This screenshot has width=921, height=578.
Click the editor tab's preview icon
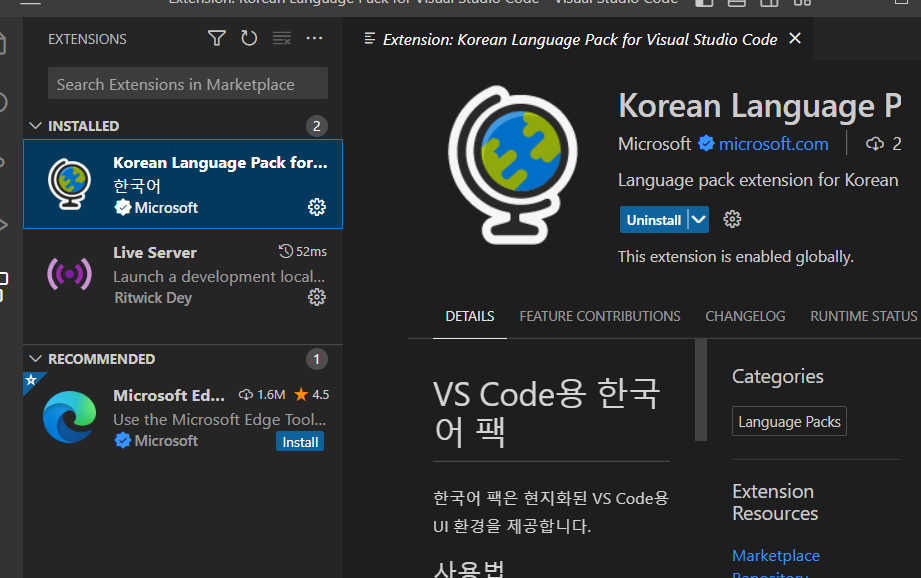(x=369, y=39)
